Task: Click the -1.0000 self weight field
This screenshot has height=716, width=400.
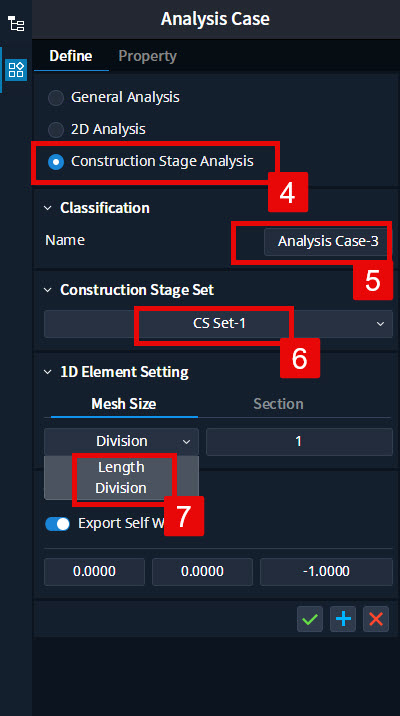Action: coord(326,572)
